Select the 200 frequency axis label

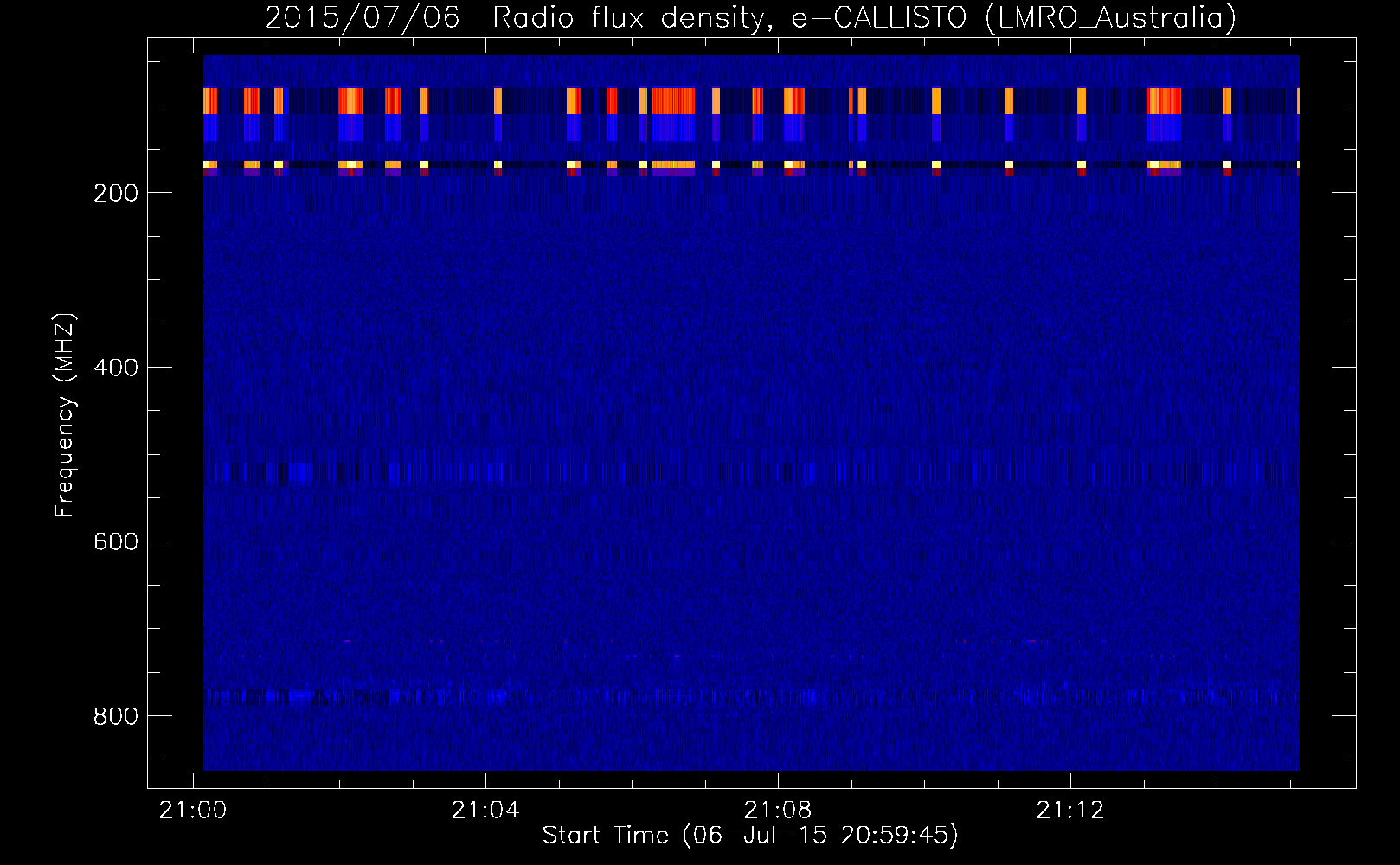pos(116,193)
